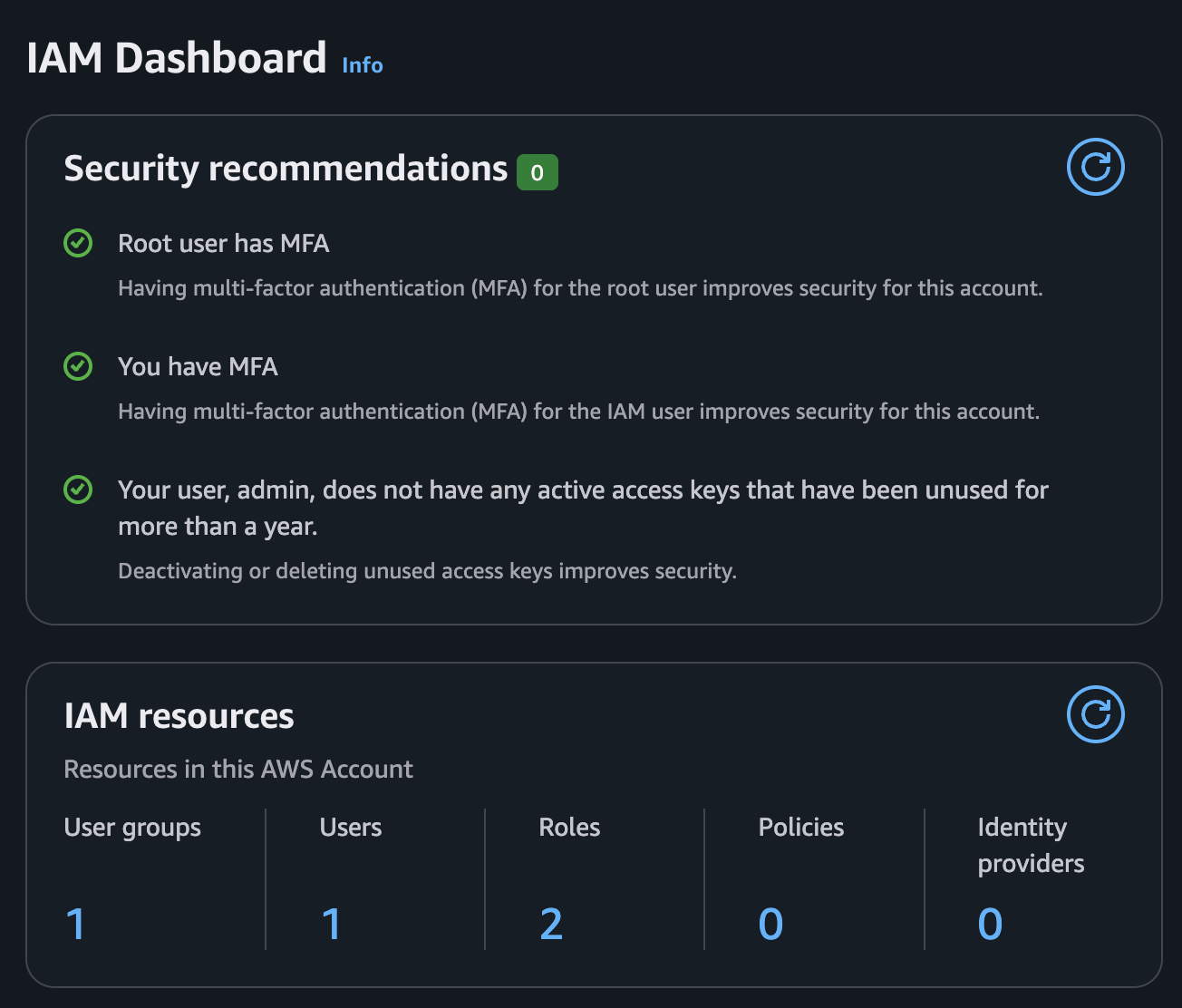The image size is (1182, 1008).
Task: Click the check icon for unused access keys
Action: 78,489
